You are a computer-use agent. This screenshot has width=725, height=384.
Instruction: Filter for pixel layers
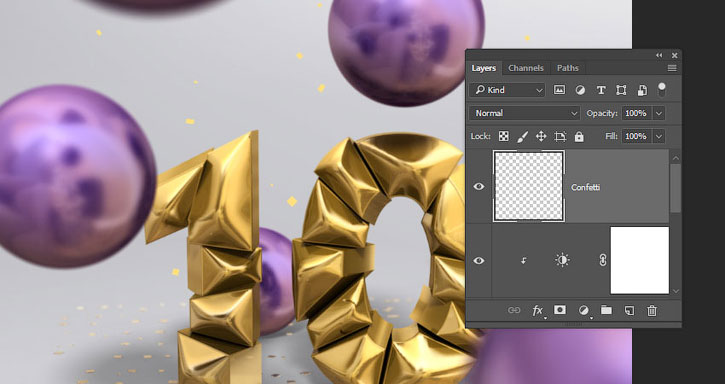559,90
